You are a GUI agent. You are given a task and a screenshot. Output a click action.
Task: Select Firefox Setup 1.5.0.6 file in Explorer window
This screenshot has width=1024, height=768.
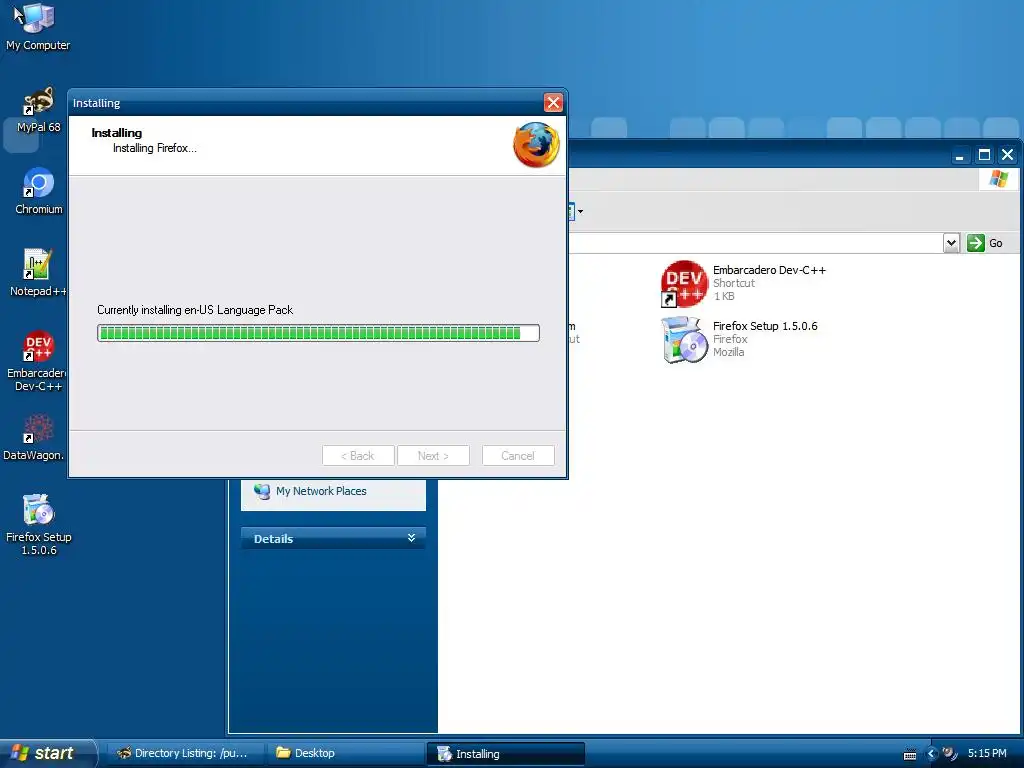[x=739, y=339]
